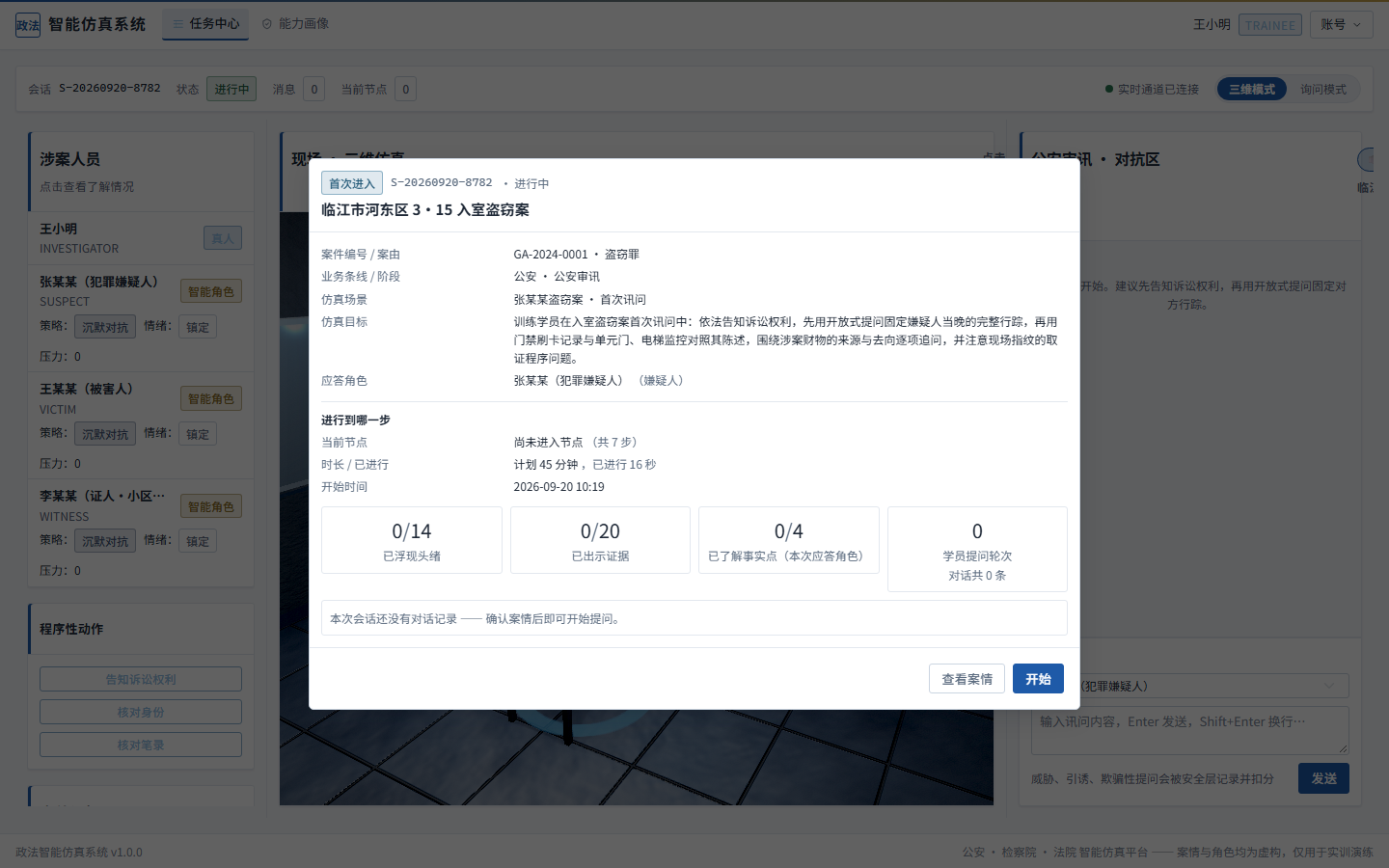Image resolution: width=1389 pixels, height=868 pixels.
Task: Select 王某某（被害人） person card
Action: 141,425
